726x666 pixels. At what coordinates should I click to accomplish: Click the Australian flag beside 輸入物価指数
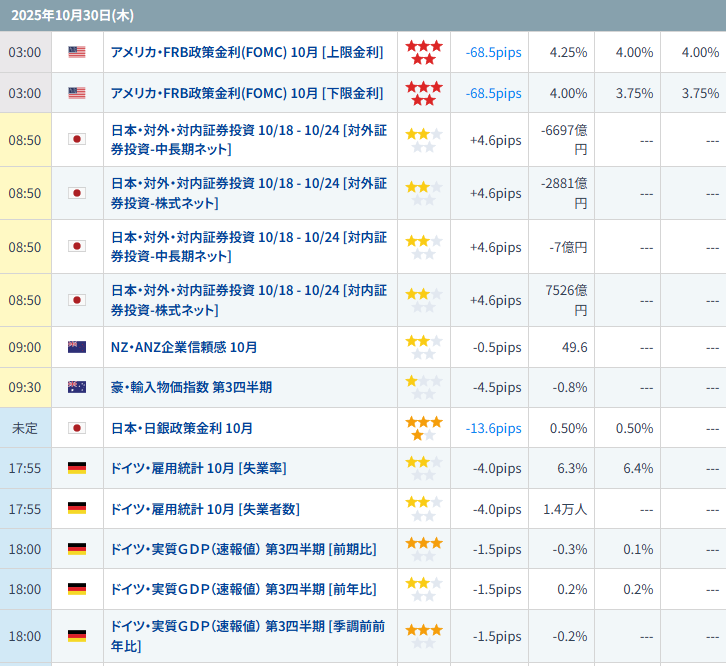77,387
